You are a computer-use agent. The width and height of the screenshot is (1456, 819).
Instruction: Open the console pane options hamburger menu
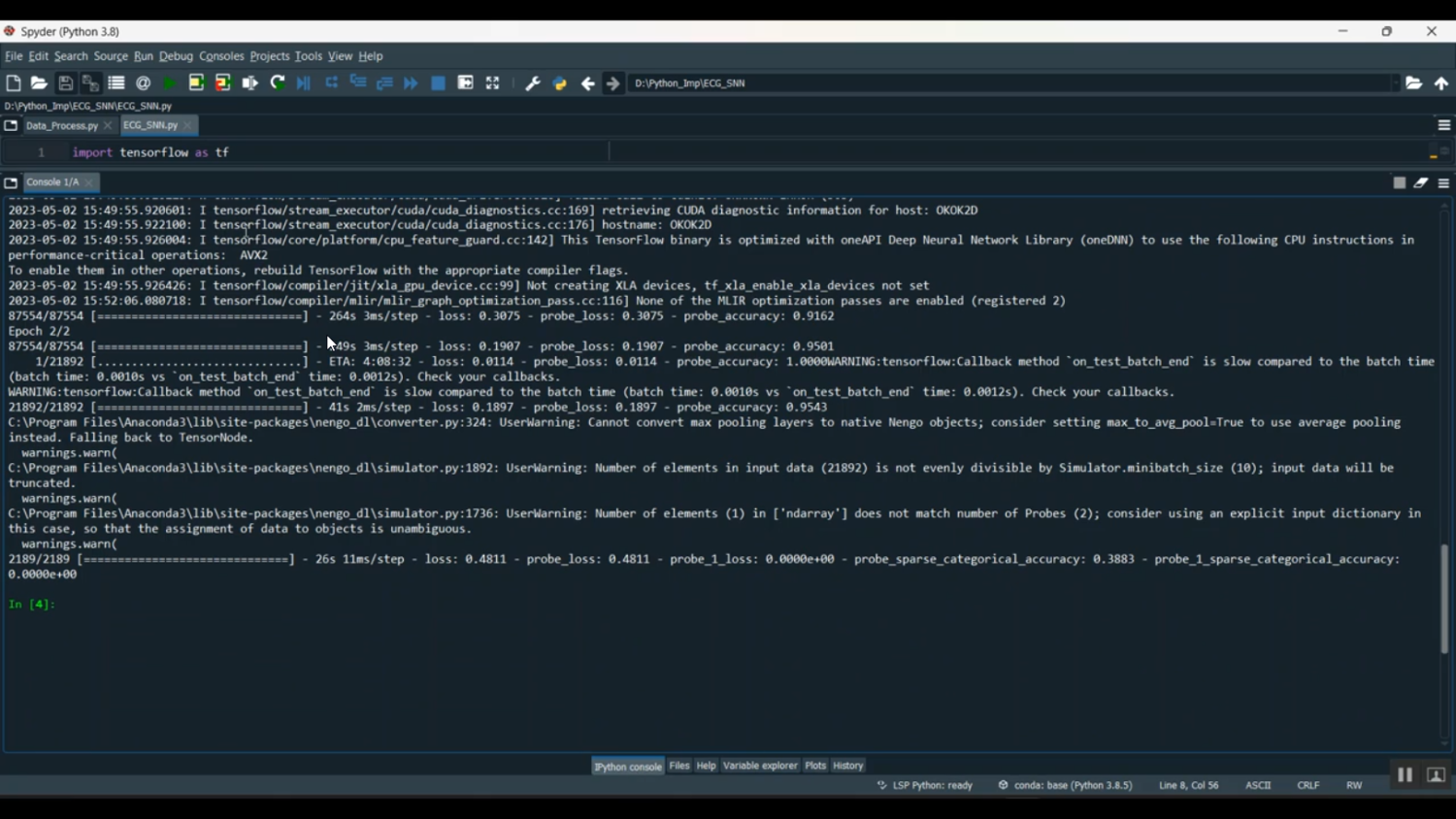[x=1444, y=182]
